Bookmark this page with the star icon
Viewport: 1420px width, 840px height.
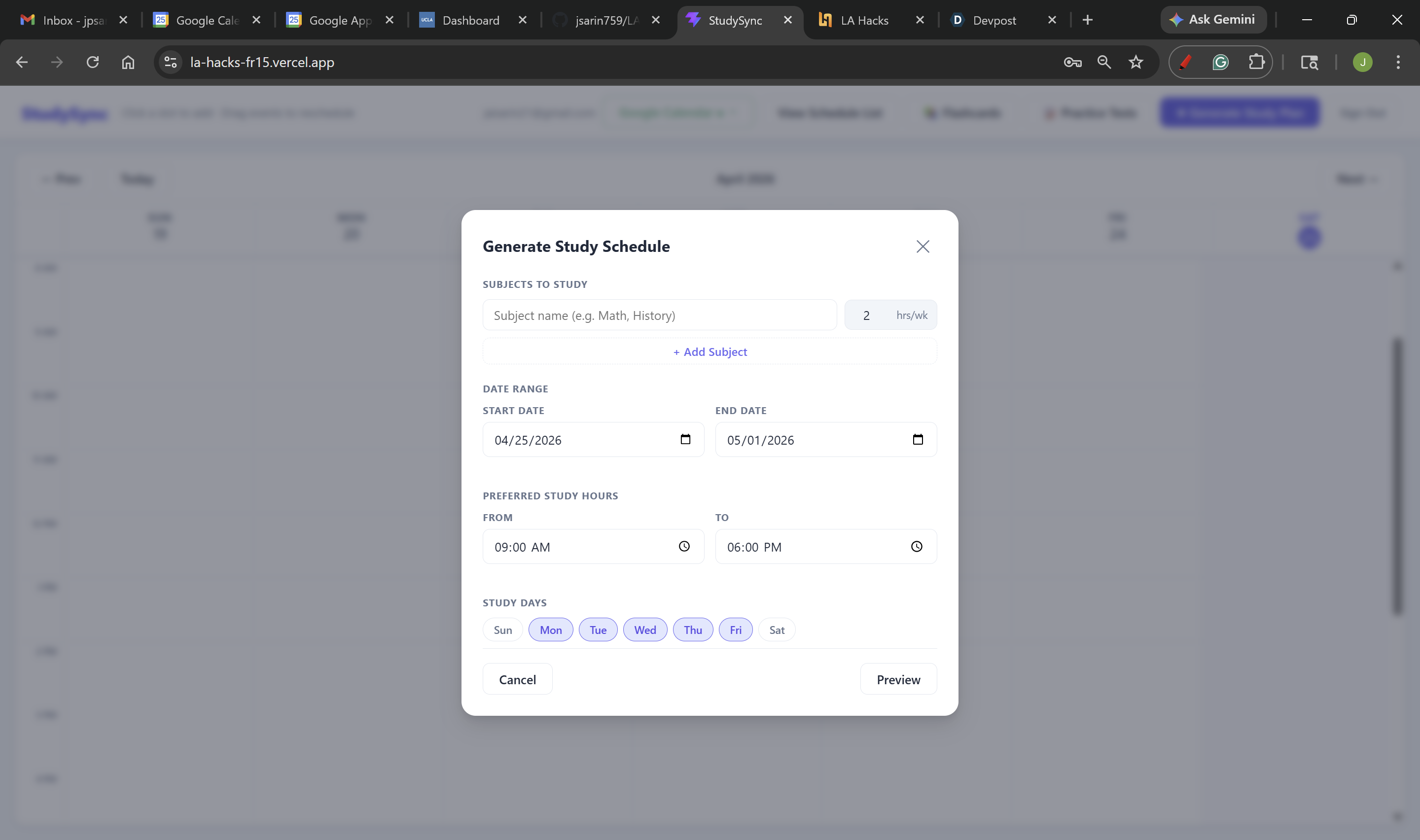point(1136,62)
